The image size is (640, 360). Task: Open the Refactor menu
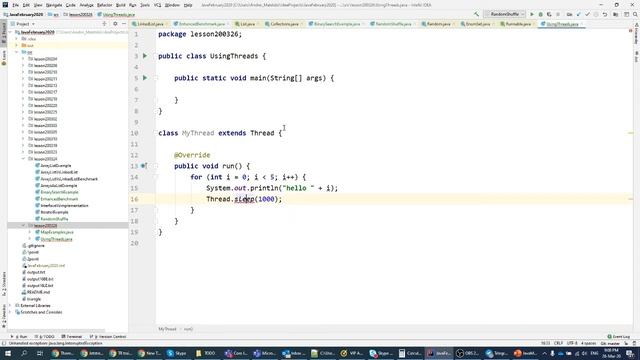(x=104, y=5)
